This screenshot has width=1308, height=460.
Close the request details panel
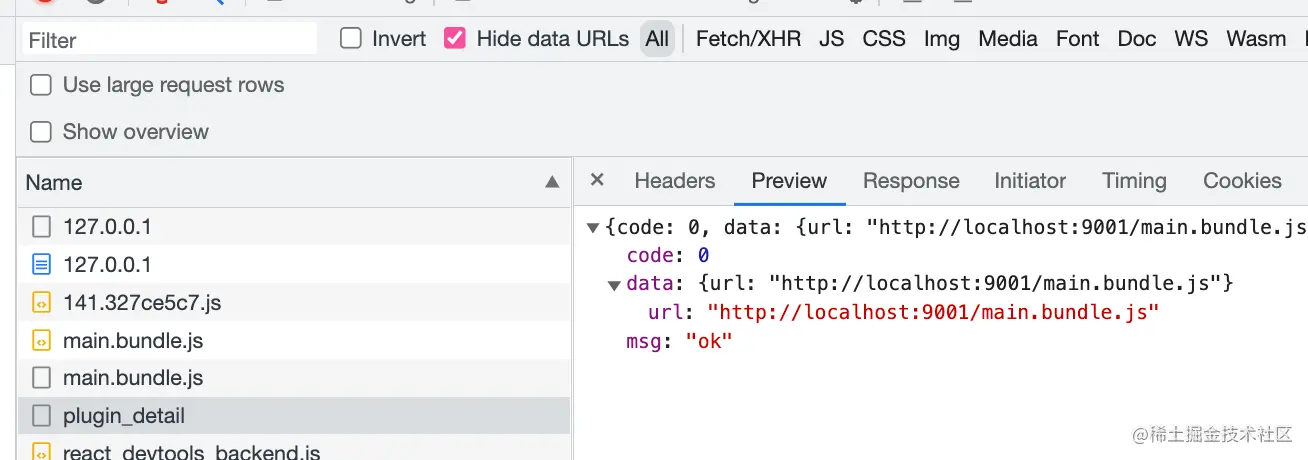[x=597, y=180]
